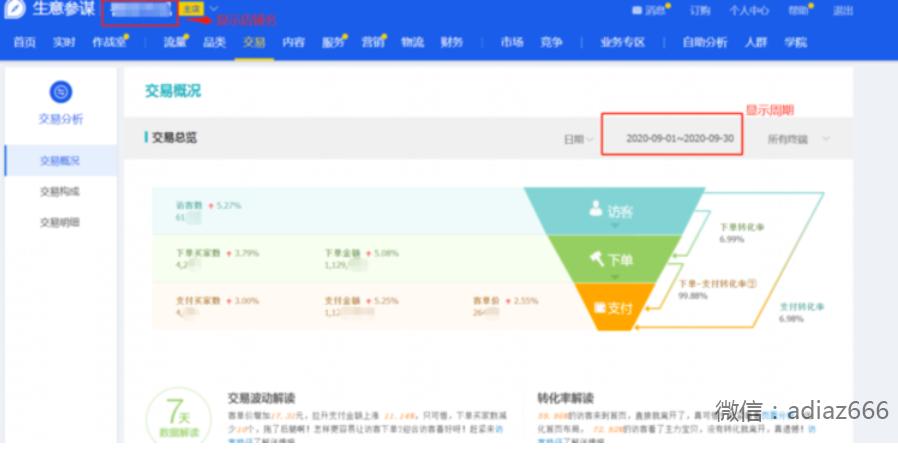The height and width of the screenshot is (457, 898).
Task: Click the 支付 wallet icon in funnel
Action: click(599, 308)
